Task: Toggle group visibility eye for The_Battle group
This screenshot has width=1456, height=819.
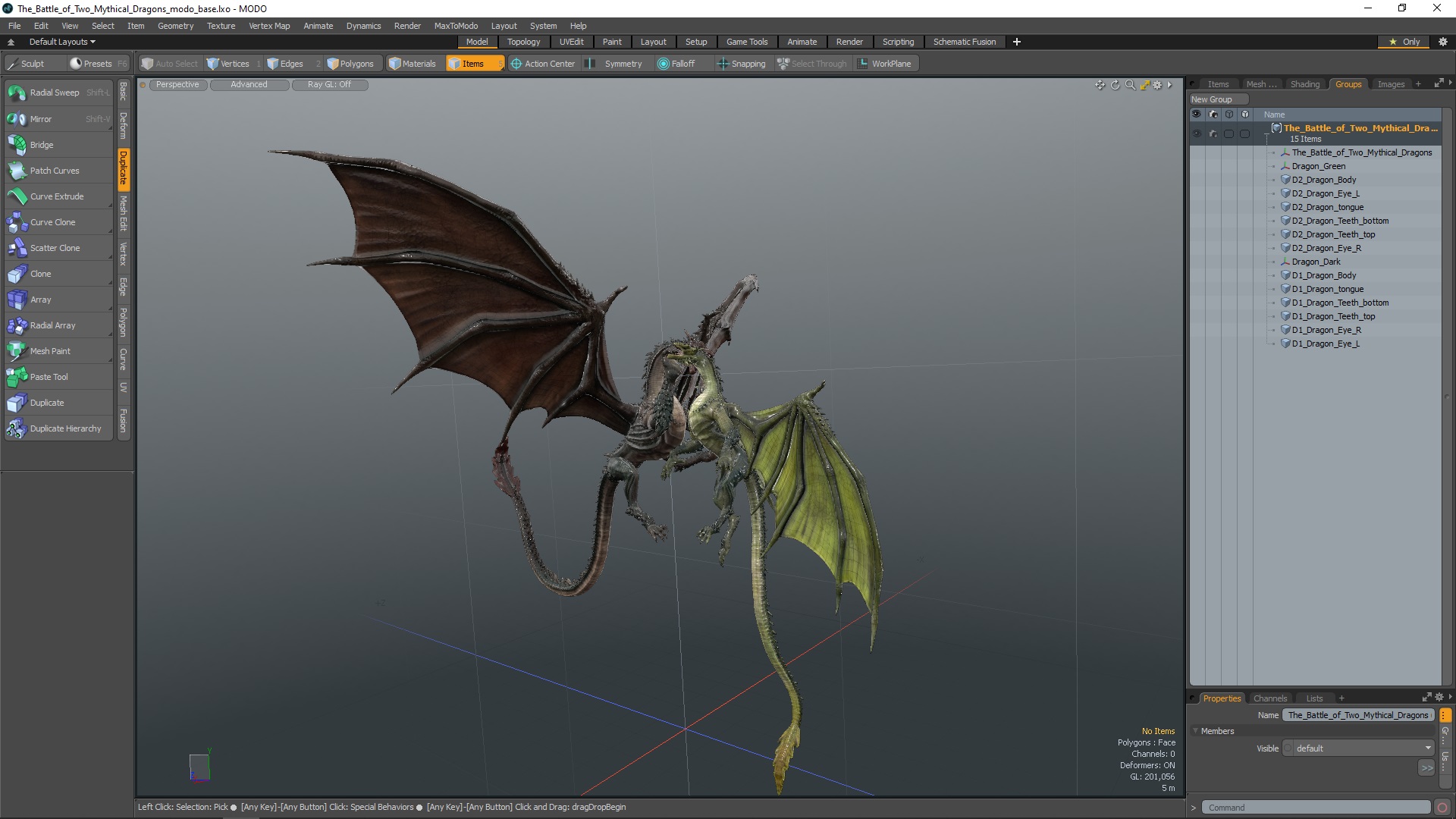Action: (x=1197, y=134)
